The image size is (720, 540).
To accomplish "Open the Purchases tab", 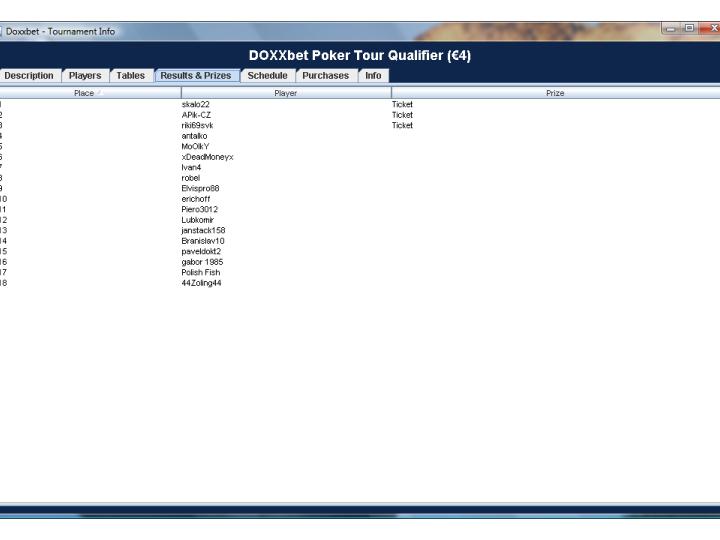I will click(x=326, y=76).
